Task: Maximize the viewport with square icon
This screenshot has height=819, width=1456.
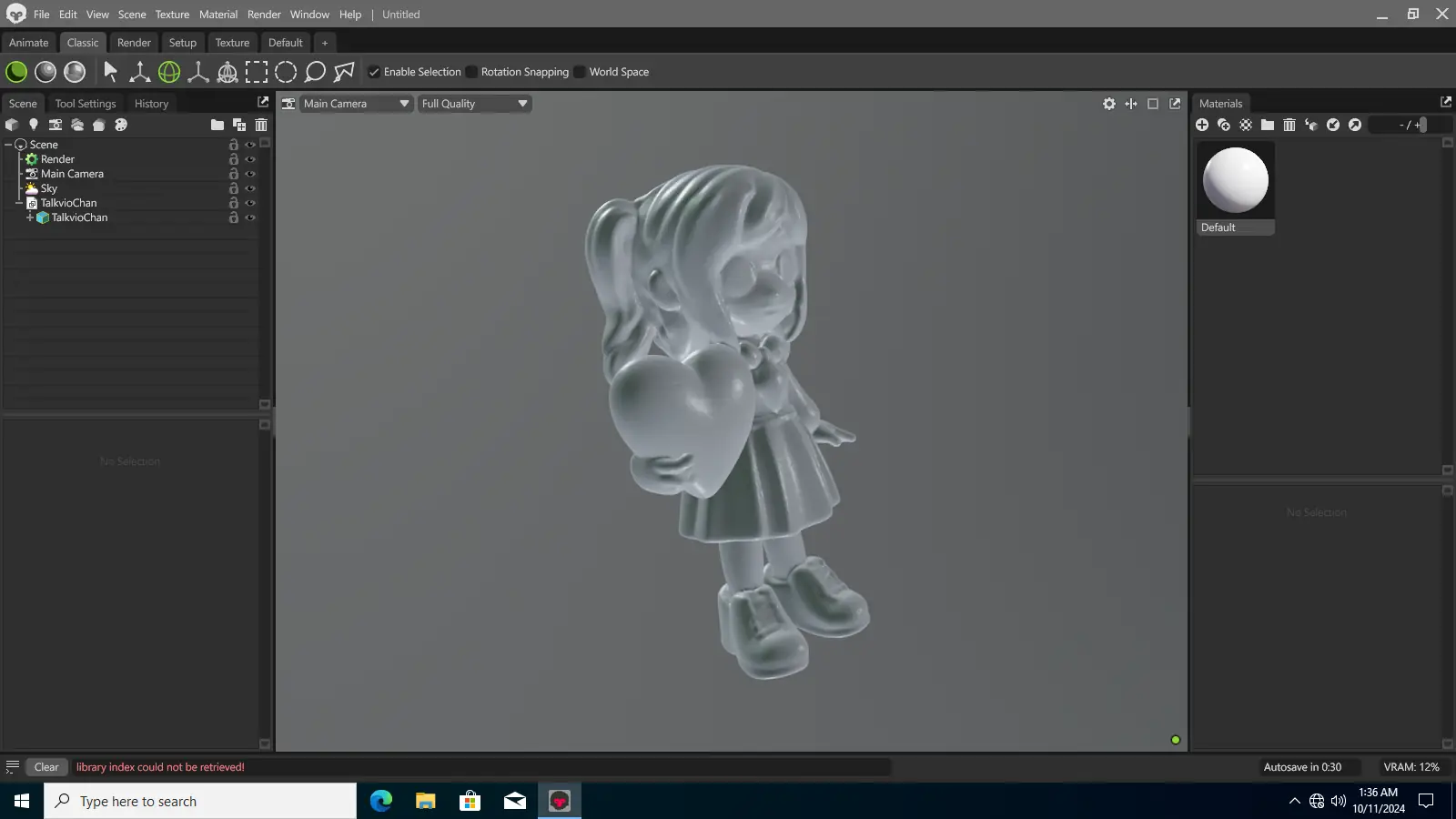Action: pyautogui.click(x=1153, y=104)
